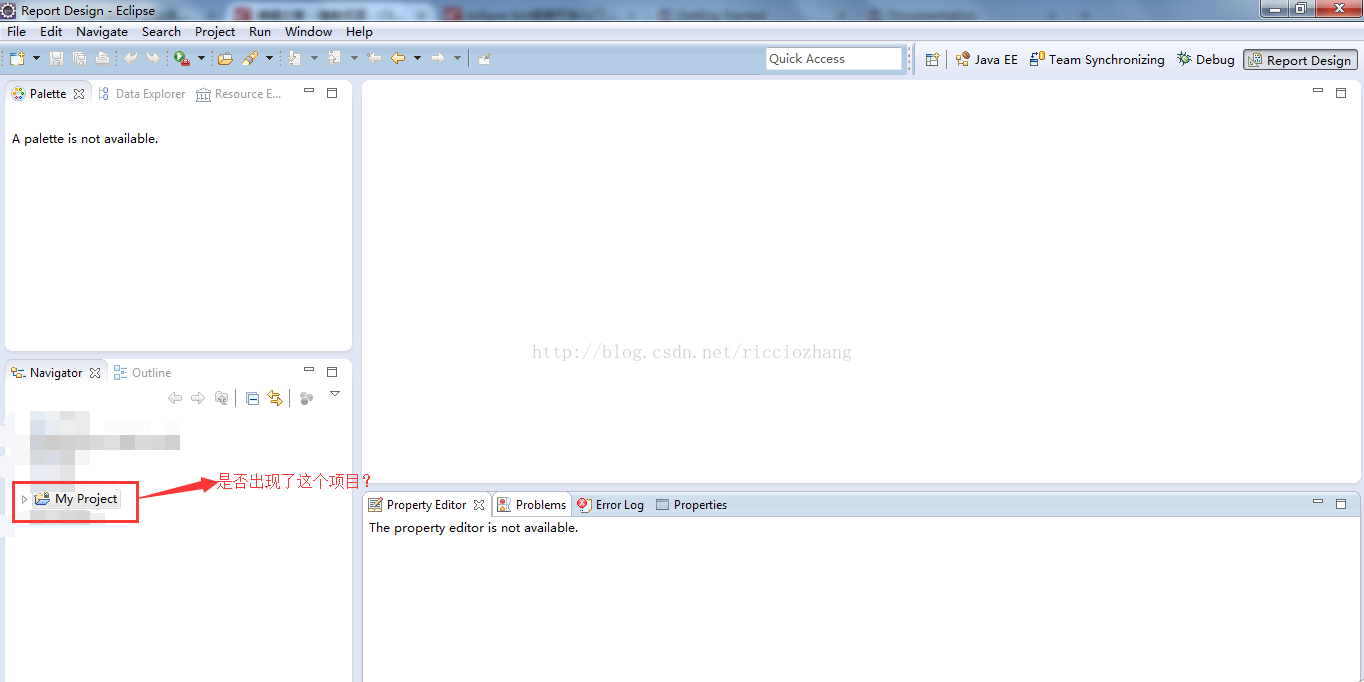Viewport: 1364px width, 682px height.
Task: Toggle Link with Editor in the Navigator
Action: [x=275, y=398]
